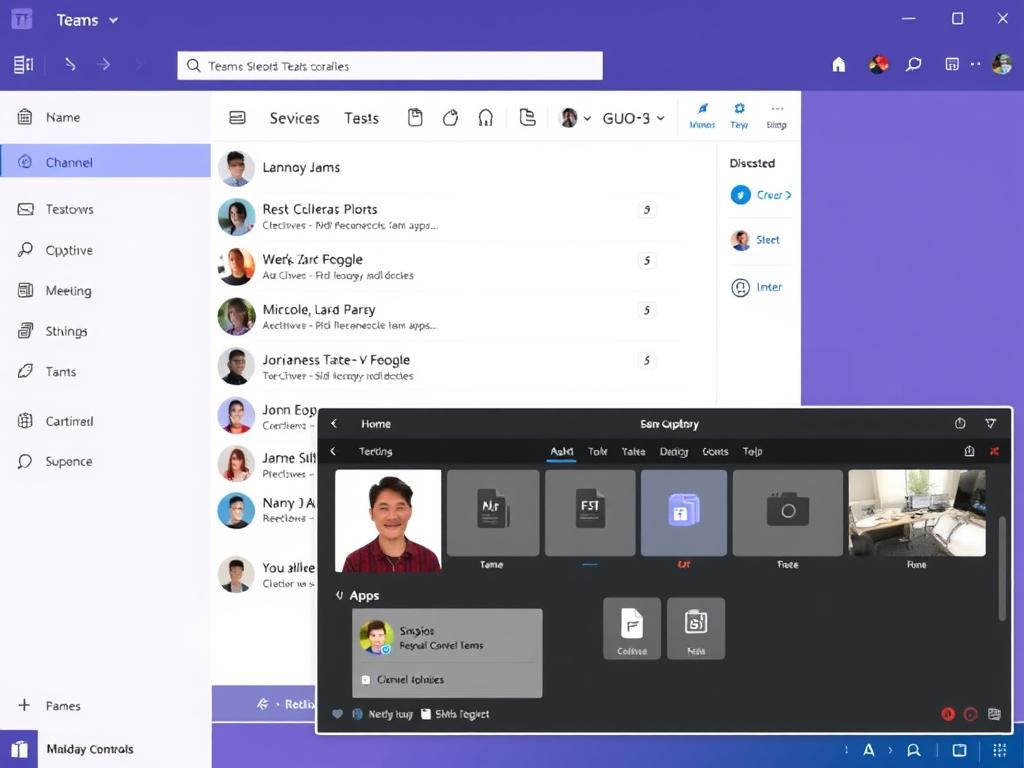Click the scrollbar in dark window
The width and height of the screenshot is (1024, 768).
click(x=1002, y=568)
